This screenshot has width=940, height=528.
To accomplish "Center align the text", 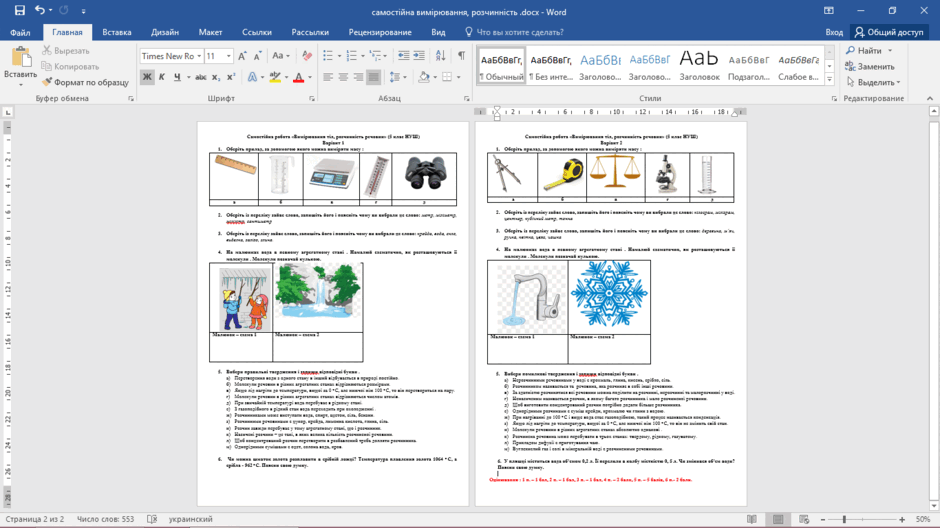I will coord(343,77).
